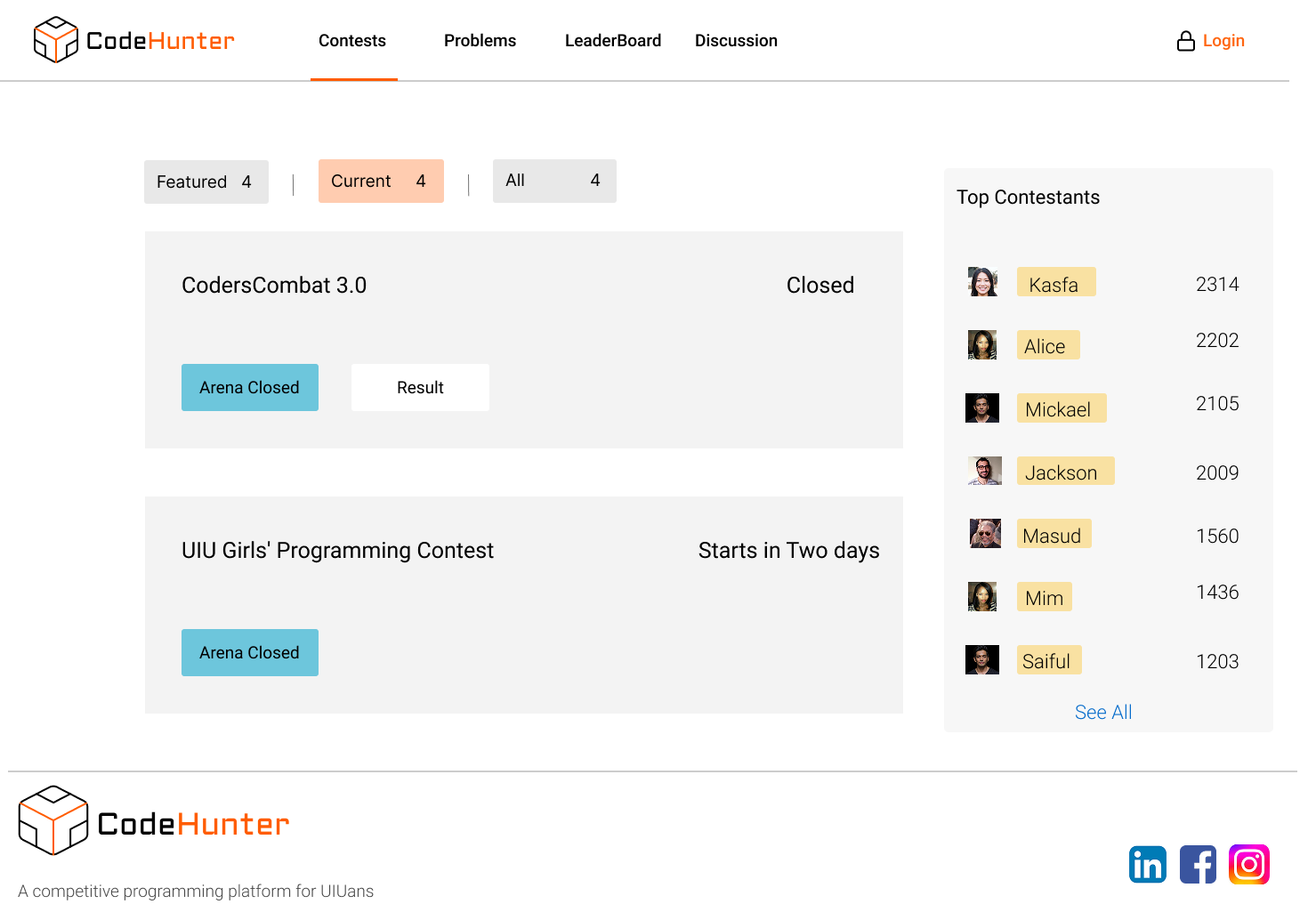Open the LinkedIn social icon
The width and height of the screenshot is (1316, 912).
coord(1147,864)
